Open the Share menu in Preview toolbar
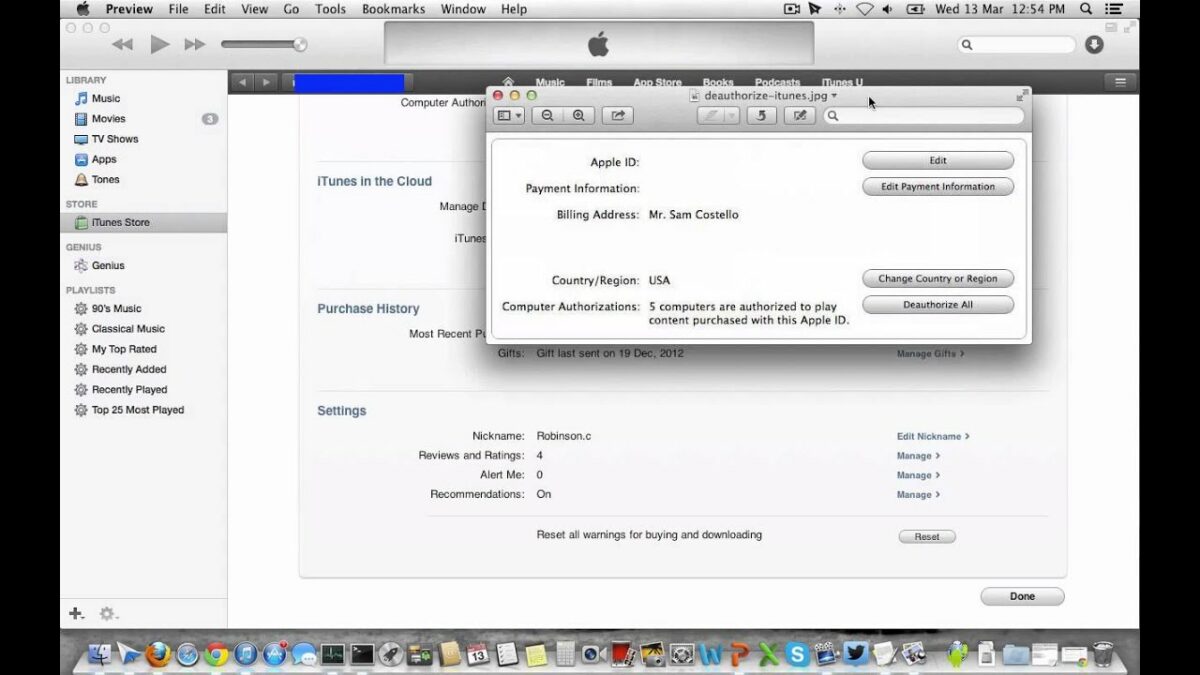Screen dimensions: 1200x675 [617, 115]
